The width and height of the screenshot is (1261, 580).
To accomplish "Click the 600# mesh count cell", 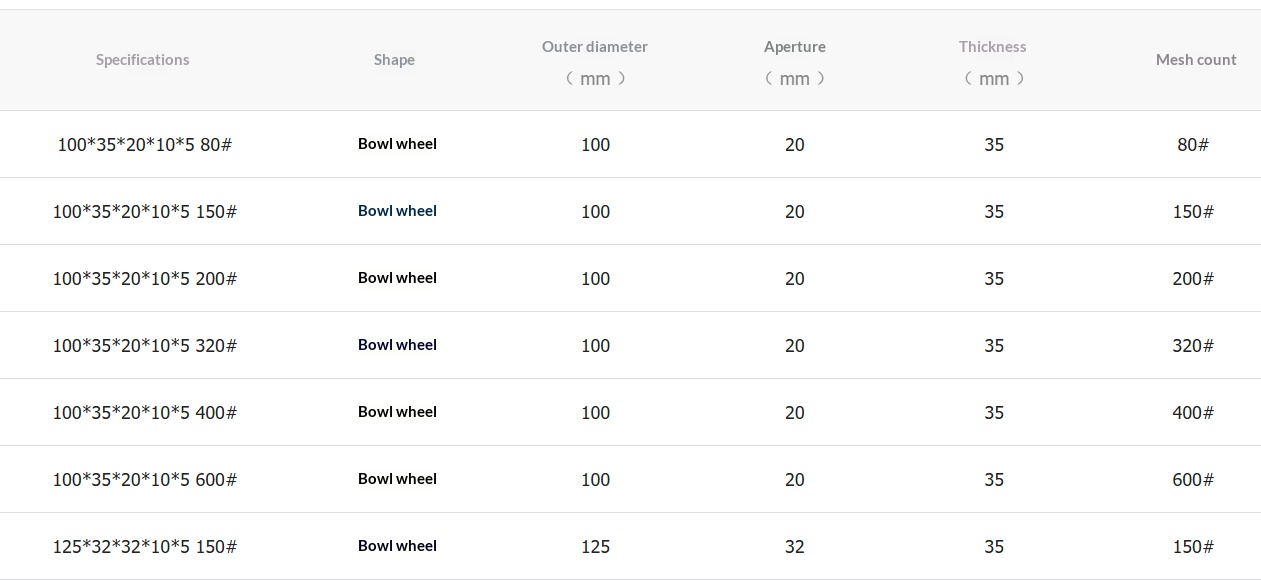I will click(1193, 480).
